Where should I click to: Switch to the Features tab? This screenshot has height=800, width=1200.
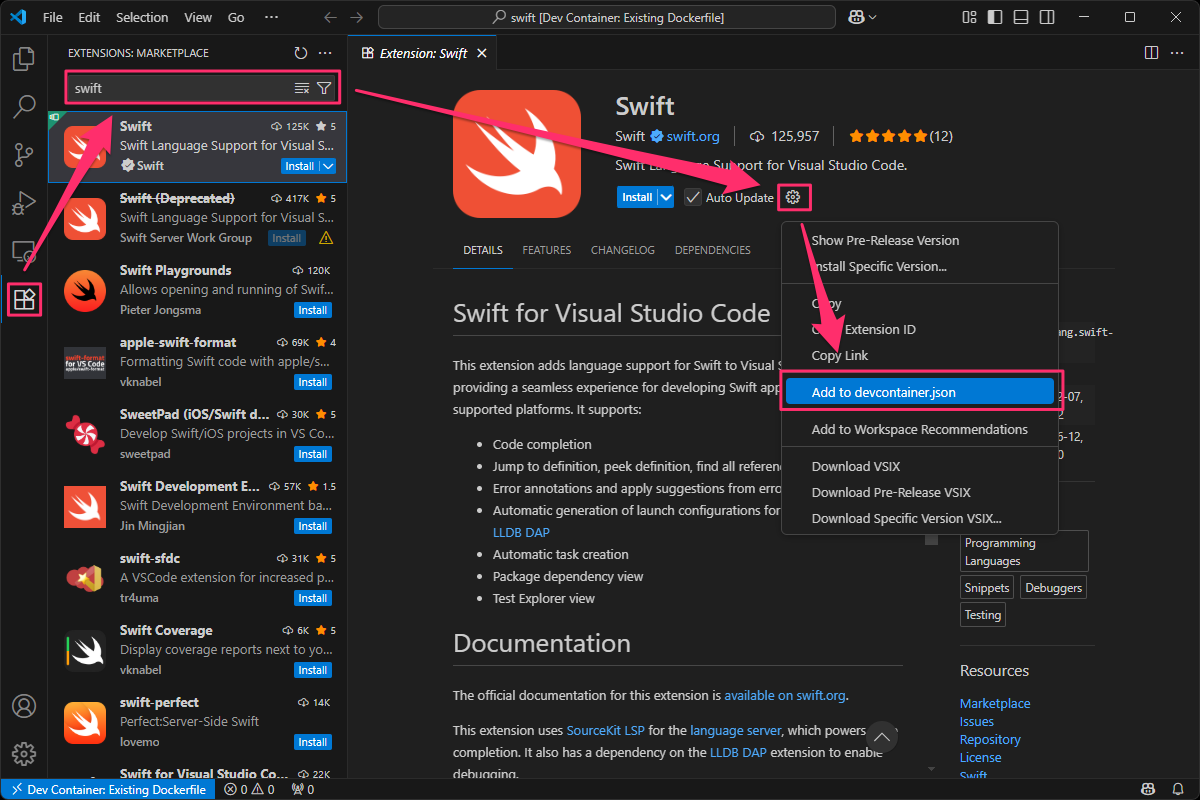[x=547, y=250]
